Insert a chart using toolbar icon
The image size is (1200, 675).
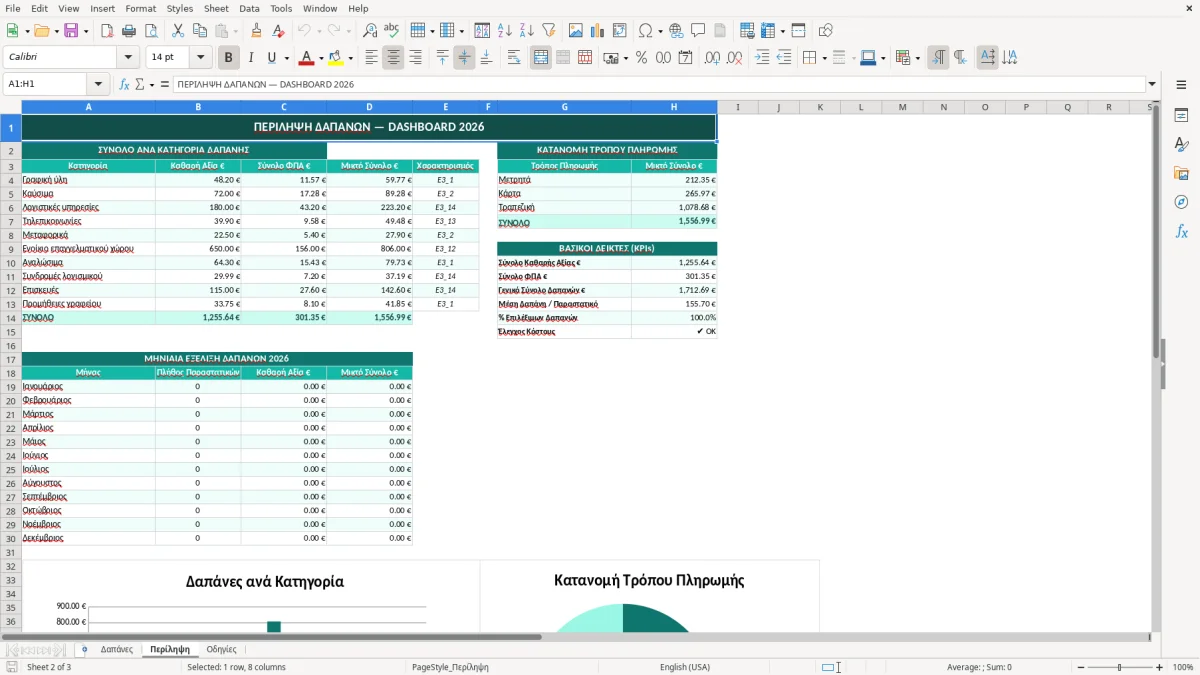click(598, 31)
